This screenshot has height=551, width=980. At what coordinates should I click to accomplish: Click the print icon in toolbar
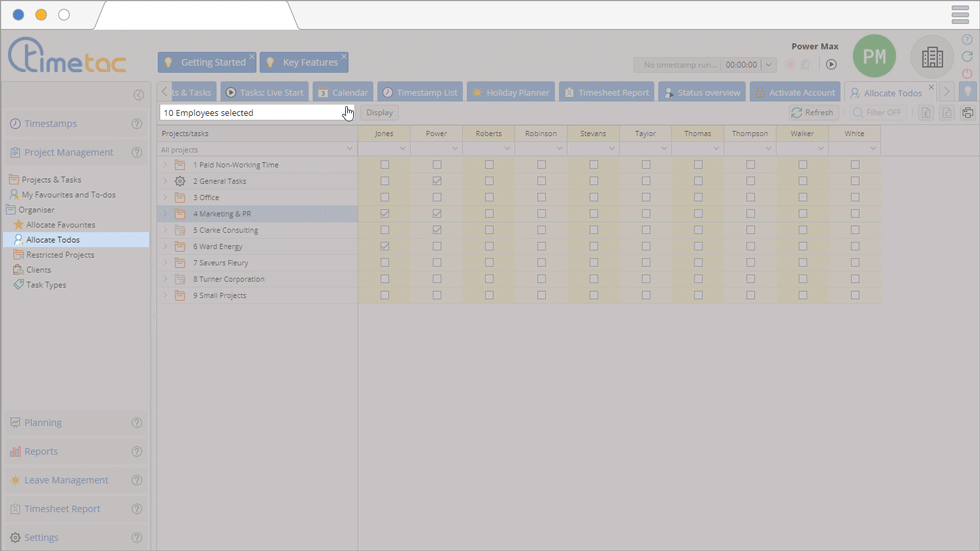click(967, 113)
